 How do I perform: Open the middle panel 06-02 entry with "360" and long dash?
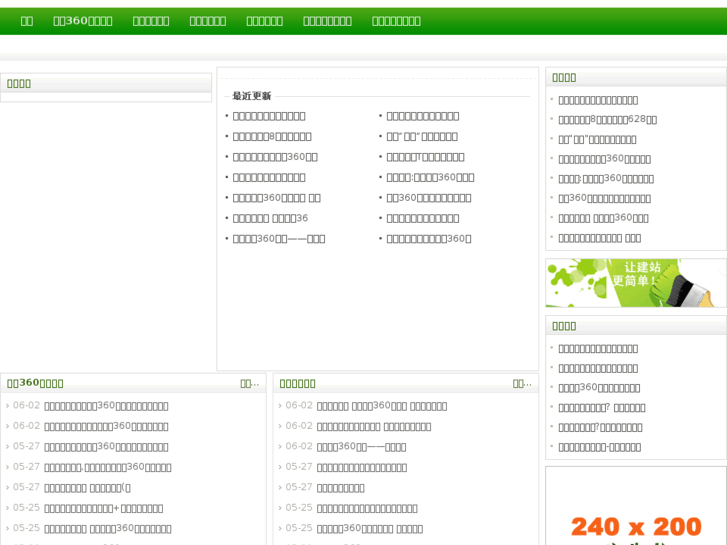[361, 447]
